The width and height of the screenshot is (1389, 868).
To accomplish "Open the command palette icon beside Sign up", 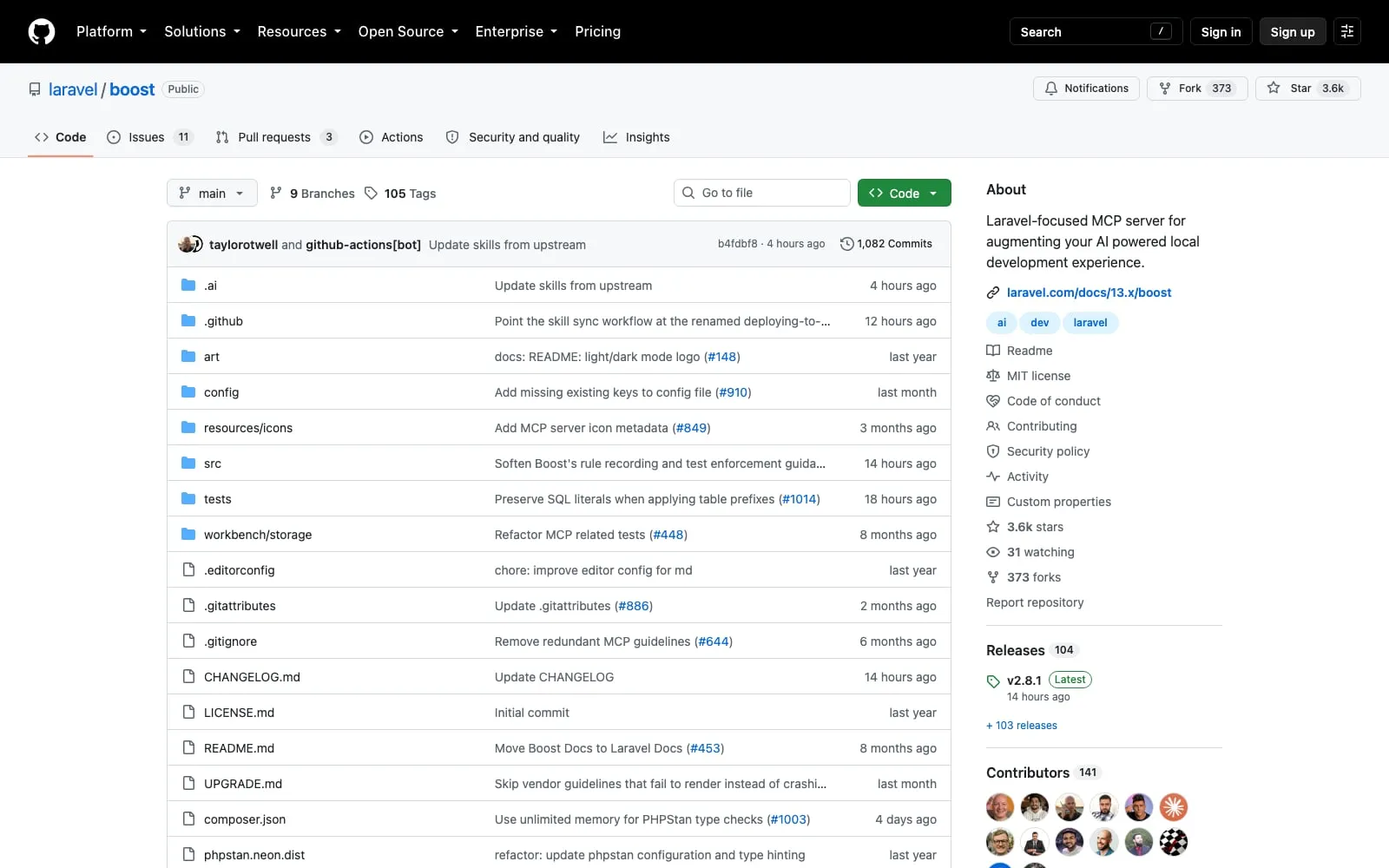I will (1347, 31).
